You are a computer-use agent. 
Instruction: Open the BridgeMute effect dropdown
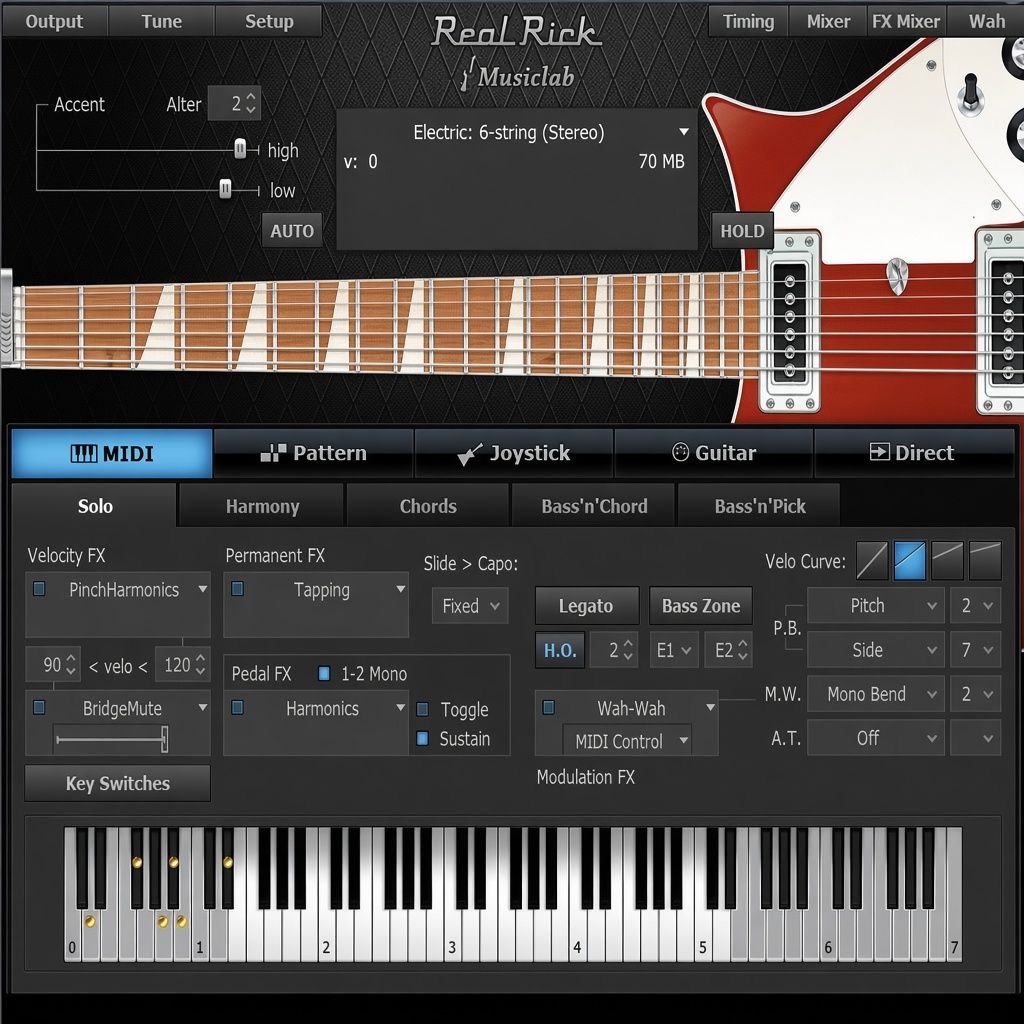pyautogui.click(x=203, y=707)
